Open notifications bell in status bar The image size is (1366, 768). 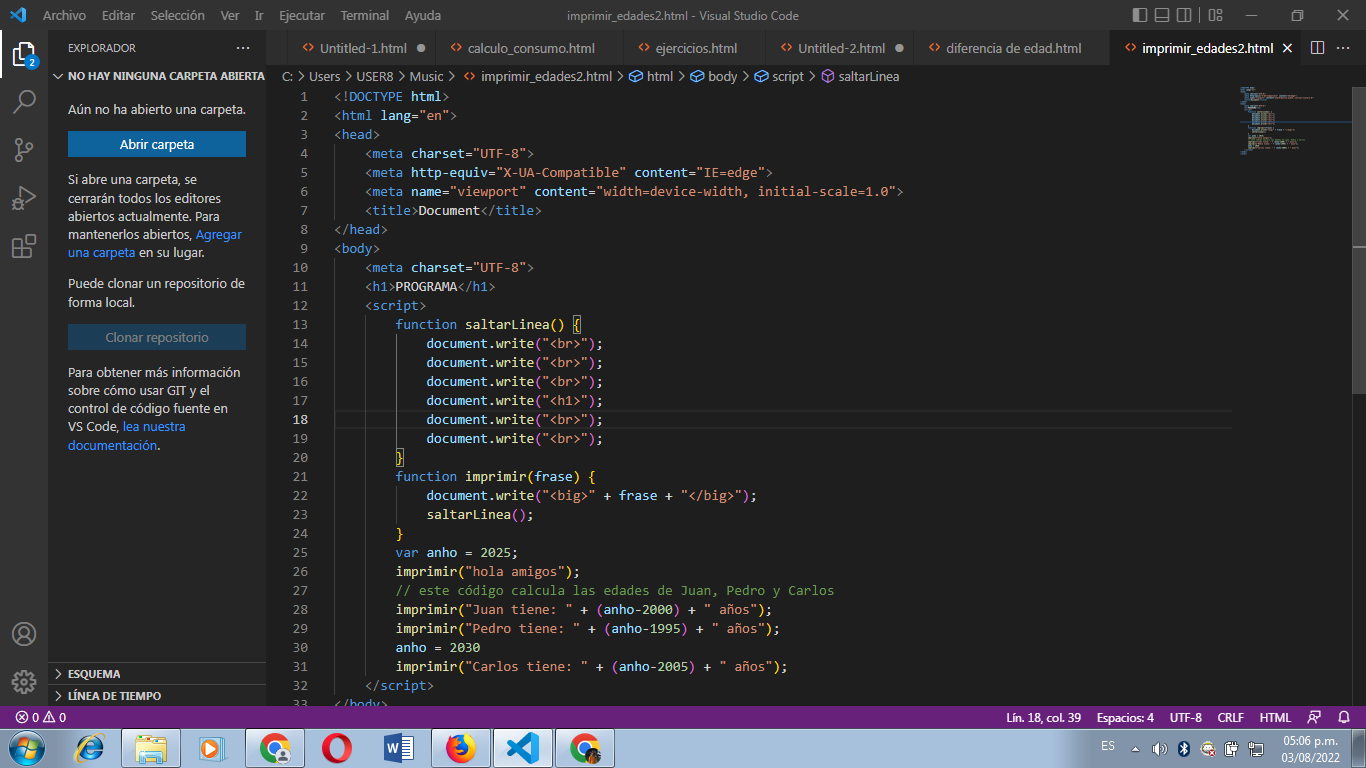tap(1344, 717)
